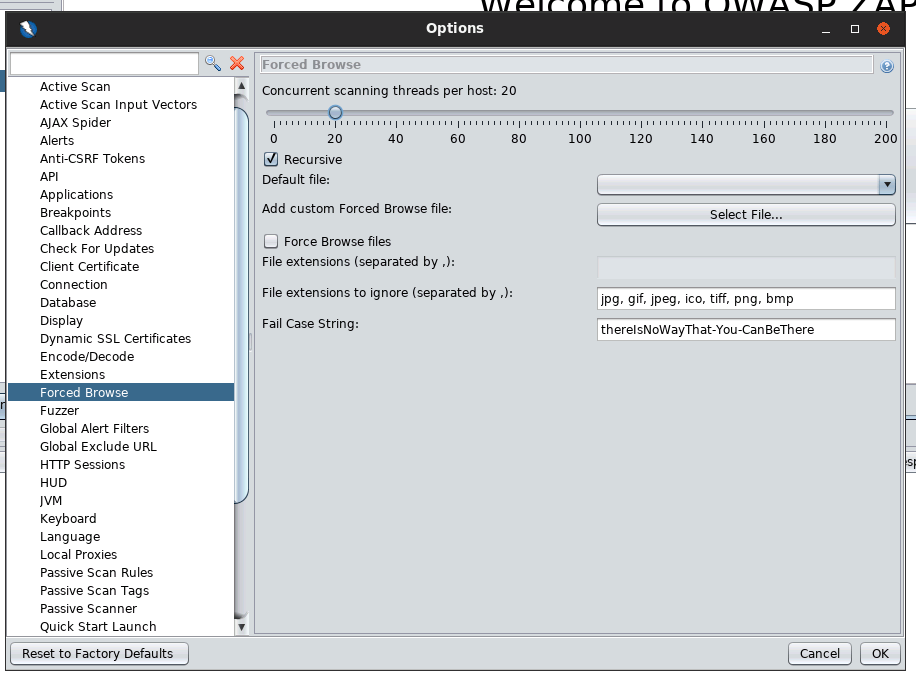916x677 pixels.
Task: Click the search magnifier icon
Action: coord(213,63)
